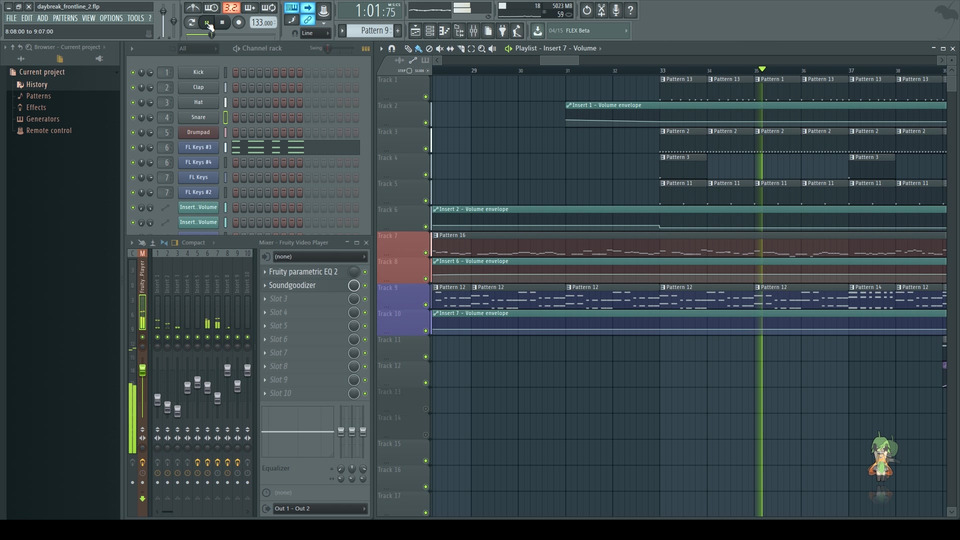Screen dimensions: 960x540
Task: Click the playlist horizontal scrollbar thumb
Action: 559,60
